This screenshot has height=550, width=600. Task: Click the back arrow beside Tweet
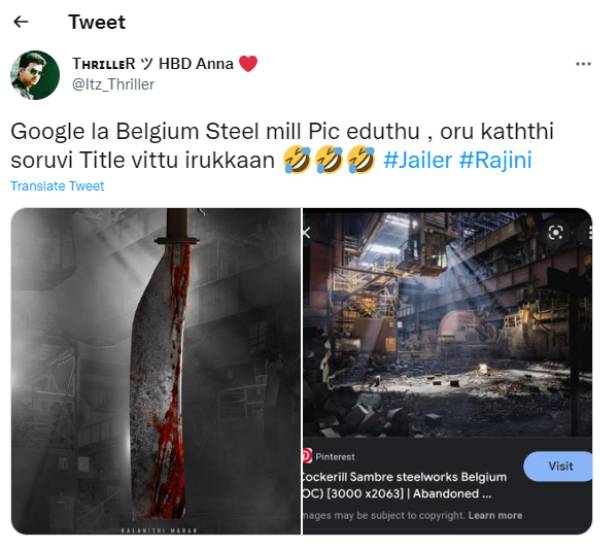(x=21, y=22)
